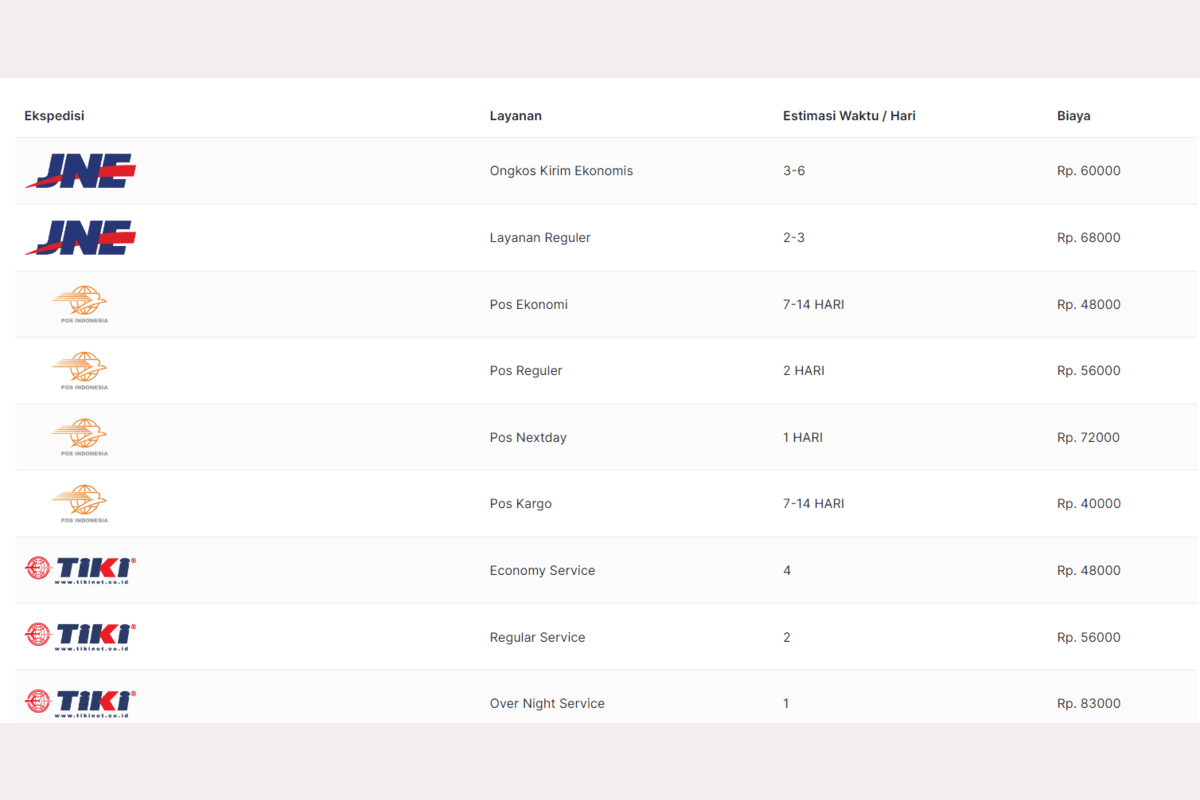The width and height of the screenshot is (1200, 800).
Task: Click the Ekspedisi column header
Action: click(x=54, y=116)
